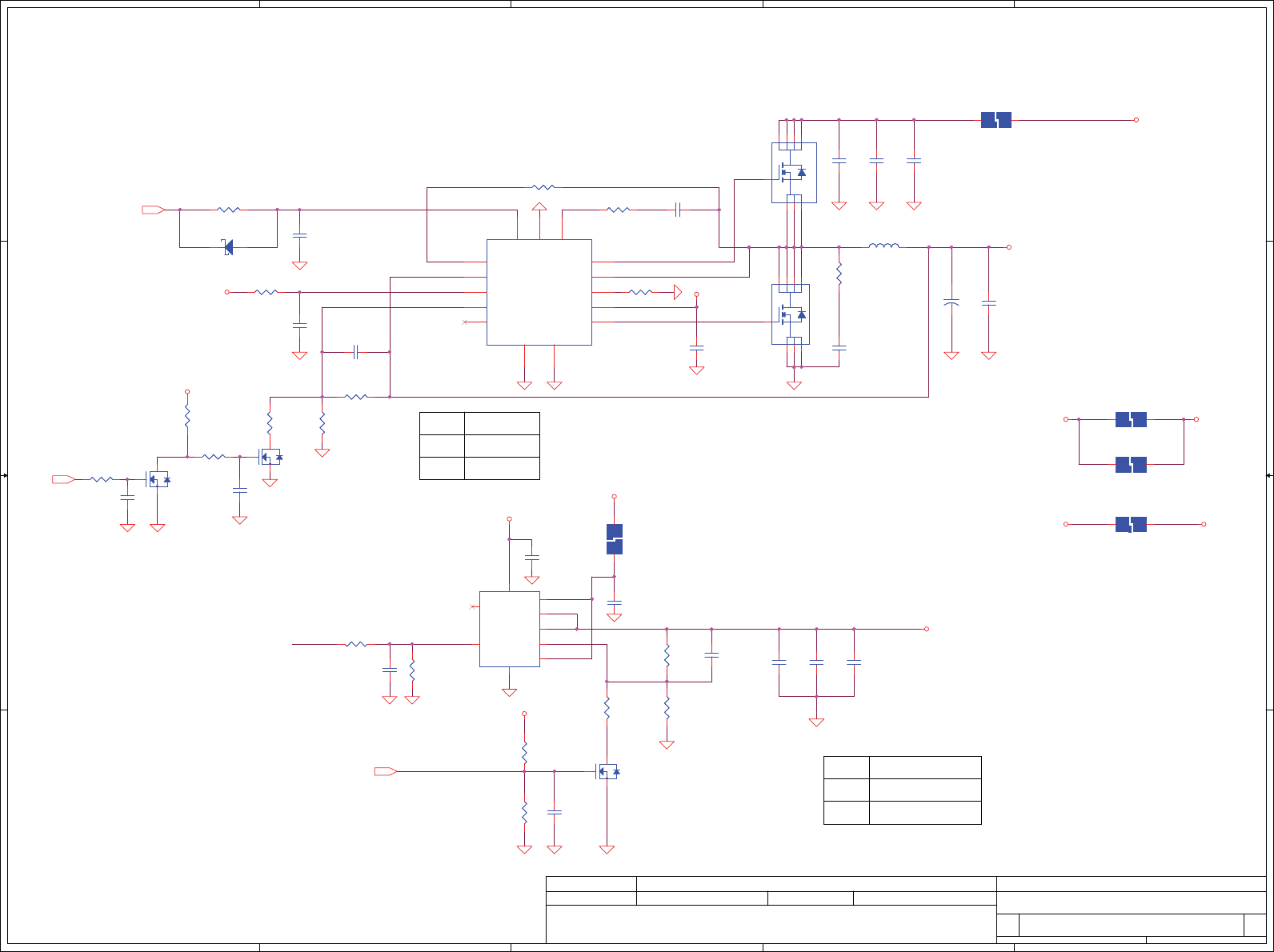Click the small MOSFET left of the upper table
This screenshot has width=1274, height=952.
click(x=270, y=457)
